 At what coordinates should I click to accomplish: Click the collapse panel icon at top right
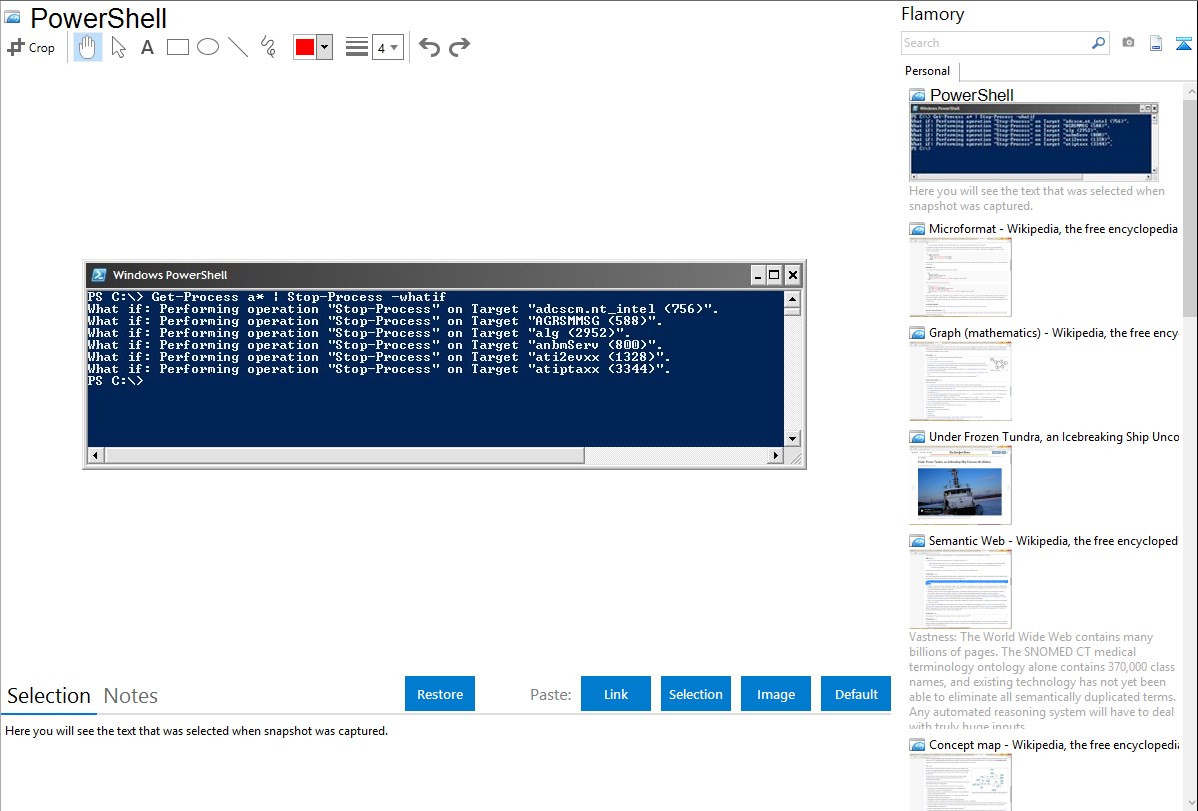pos(1183,43)
